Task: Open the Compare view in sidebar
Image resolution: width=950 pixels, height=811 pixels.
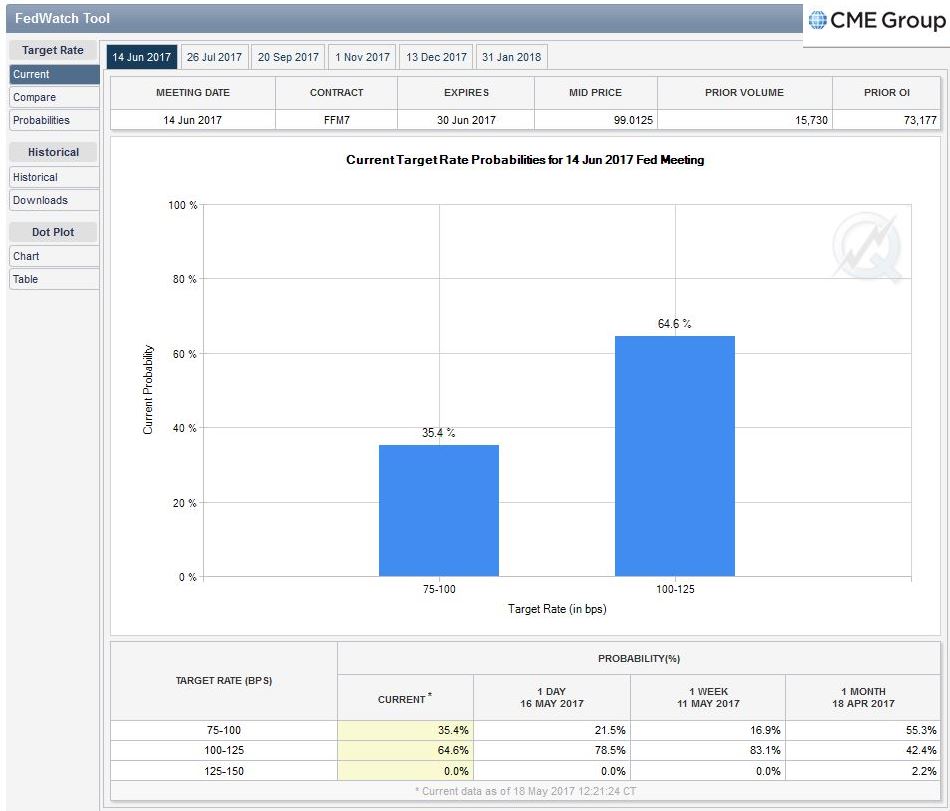Action: click(x=54, y=97)
